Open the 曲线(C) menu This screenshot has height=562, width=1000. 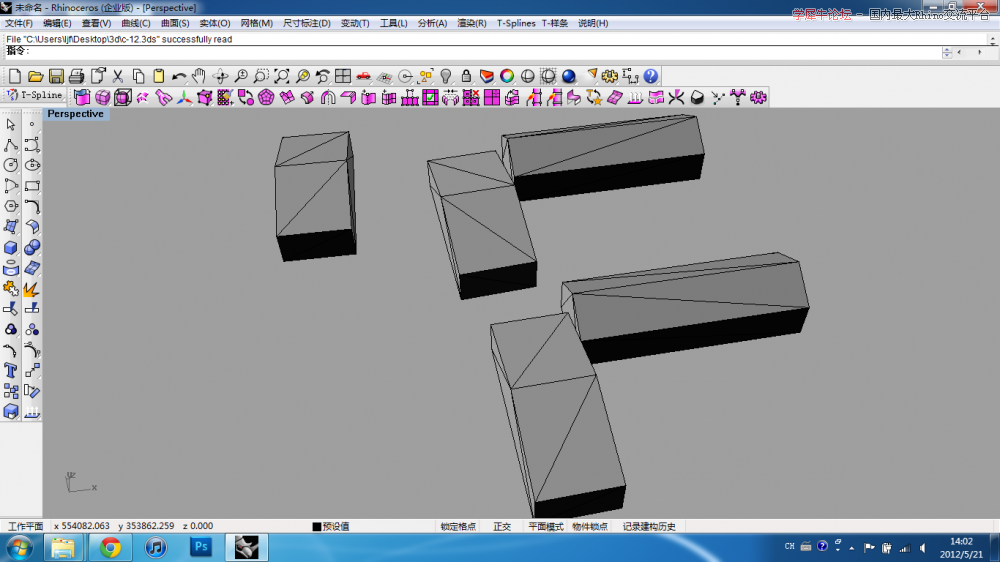(x=136, y=23)
